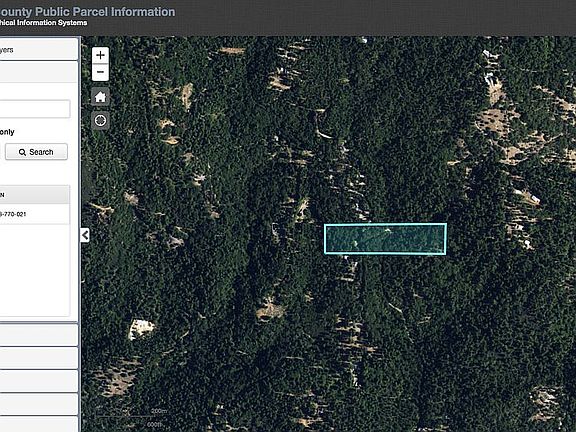576x432 pixels.
Task: Find my location on the map
Action: pyautogui.click(x=100, y=120)
